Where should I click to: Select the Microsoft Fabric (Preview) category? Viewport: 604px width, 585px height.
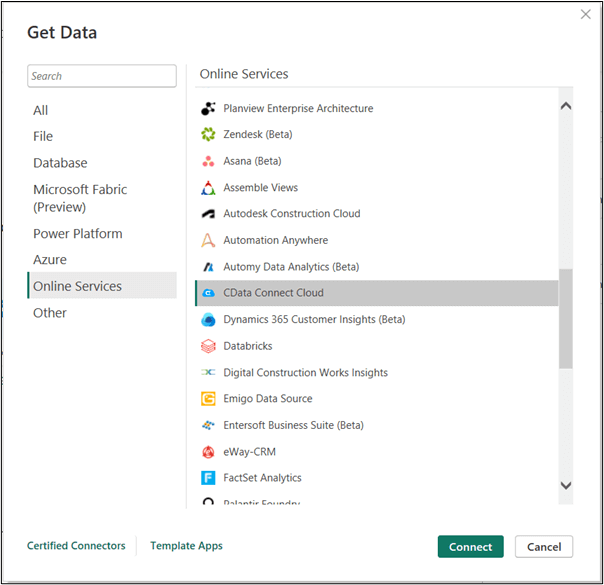(x=80, y=198)
